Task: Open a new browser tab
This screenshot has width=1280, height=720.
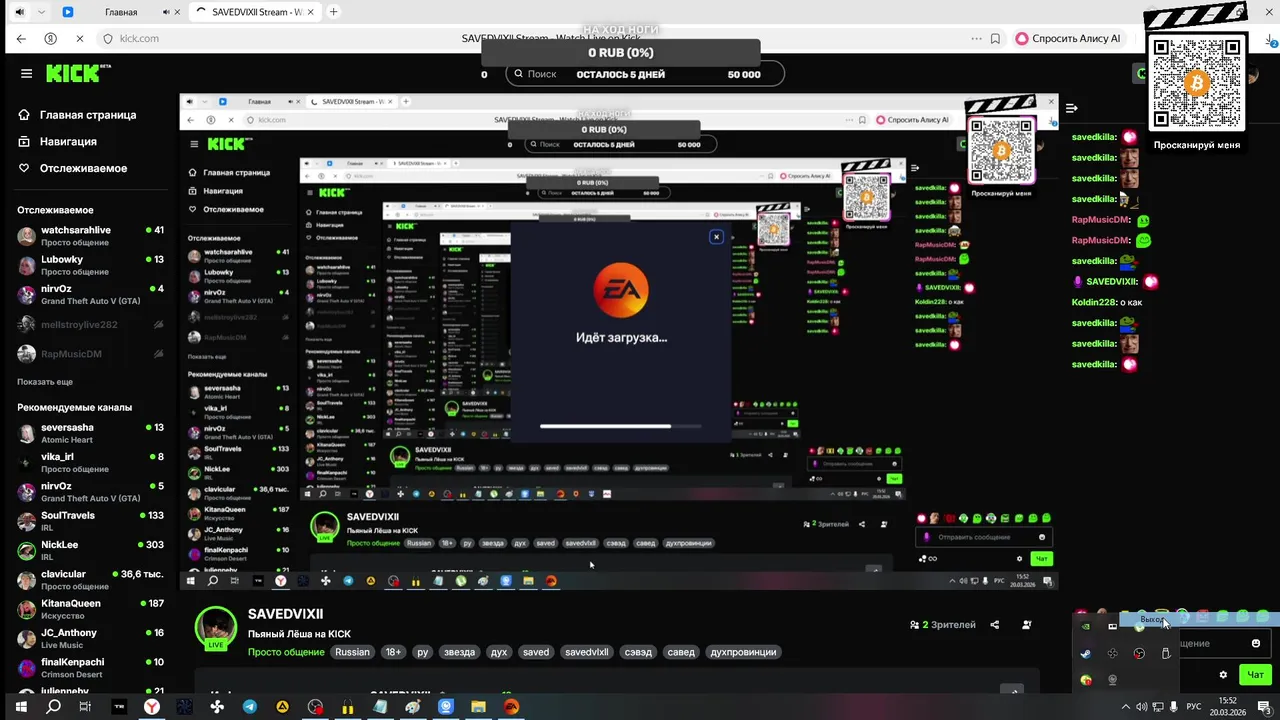Action: [x=333, y=12]
